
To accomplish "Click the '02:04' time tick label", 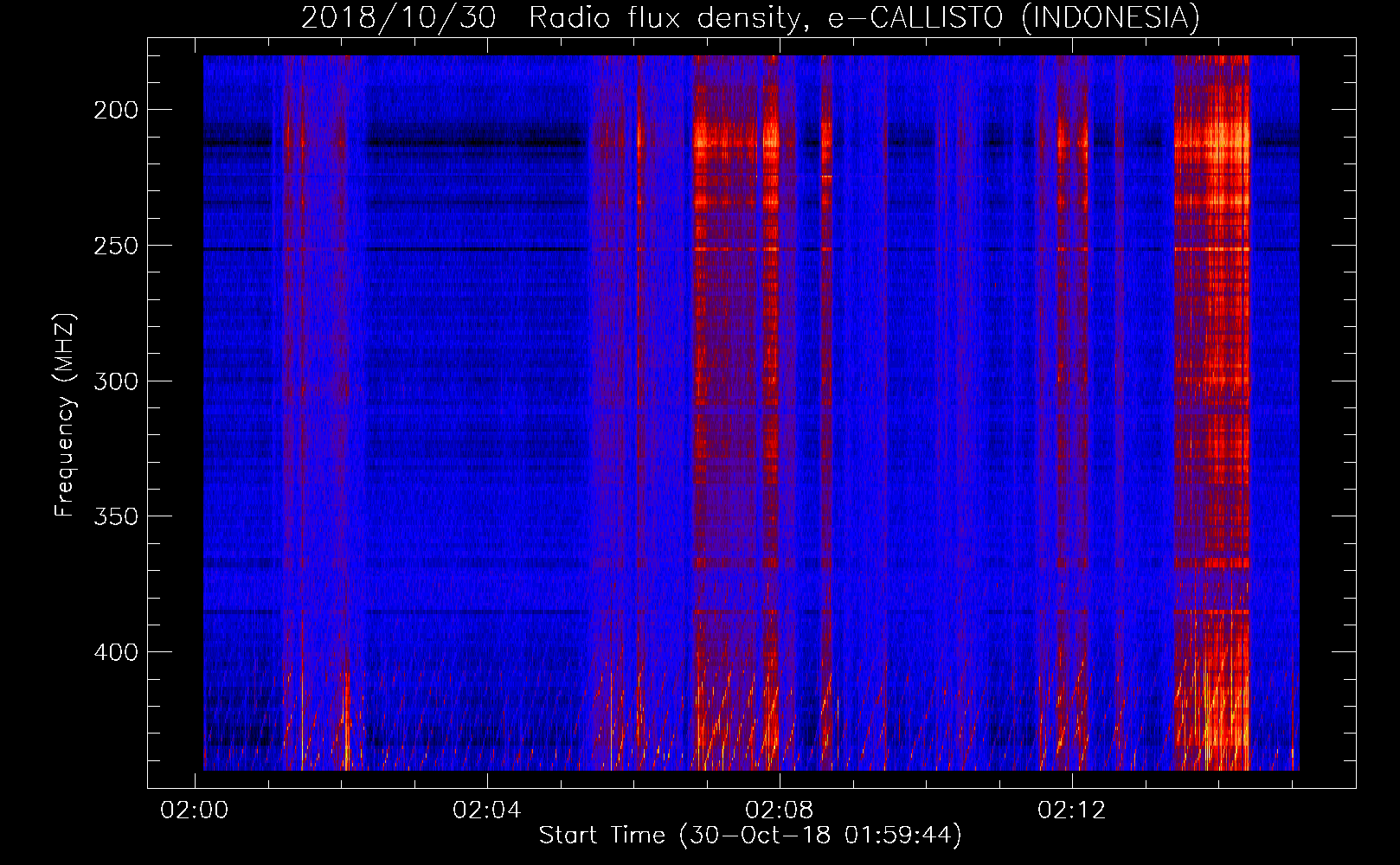I will pos(487,811).
